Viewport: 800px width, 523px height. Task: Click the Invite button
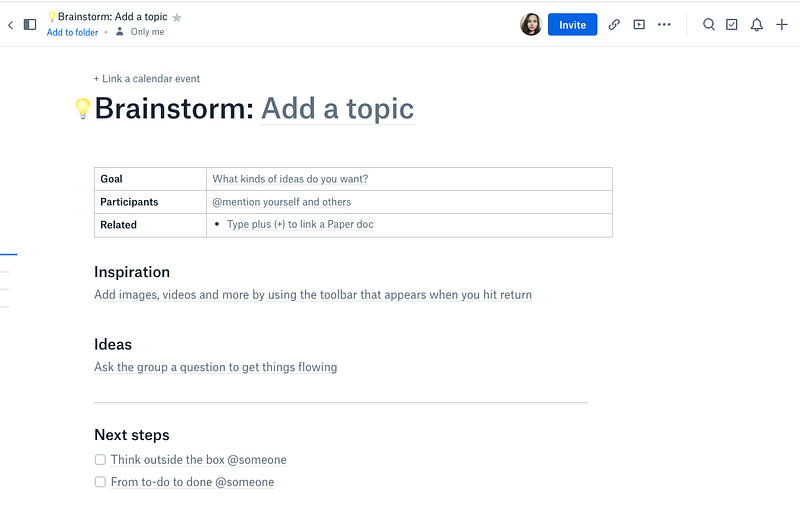tap(572, 24)
